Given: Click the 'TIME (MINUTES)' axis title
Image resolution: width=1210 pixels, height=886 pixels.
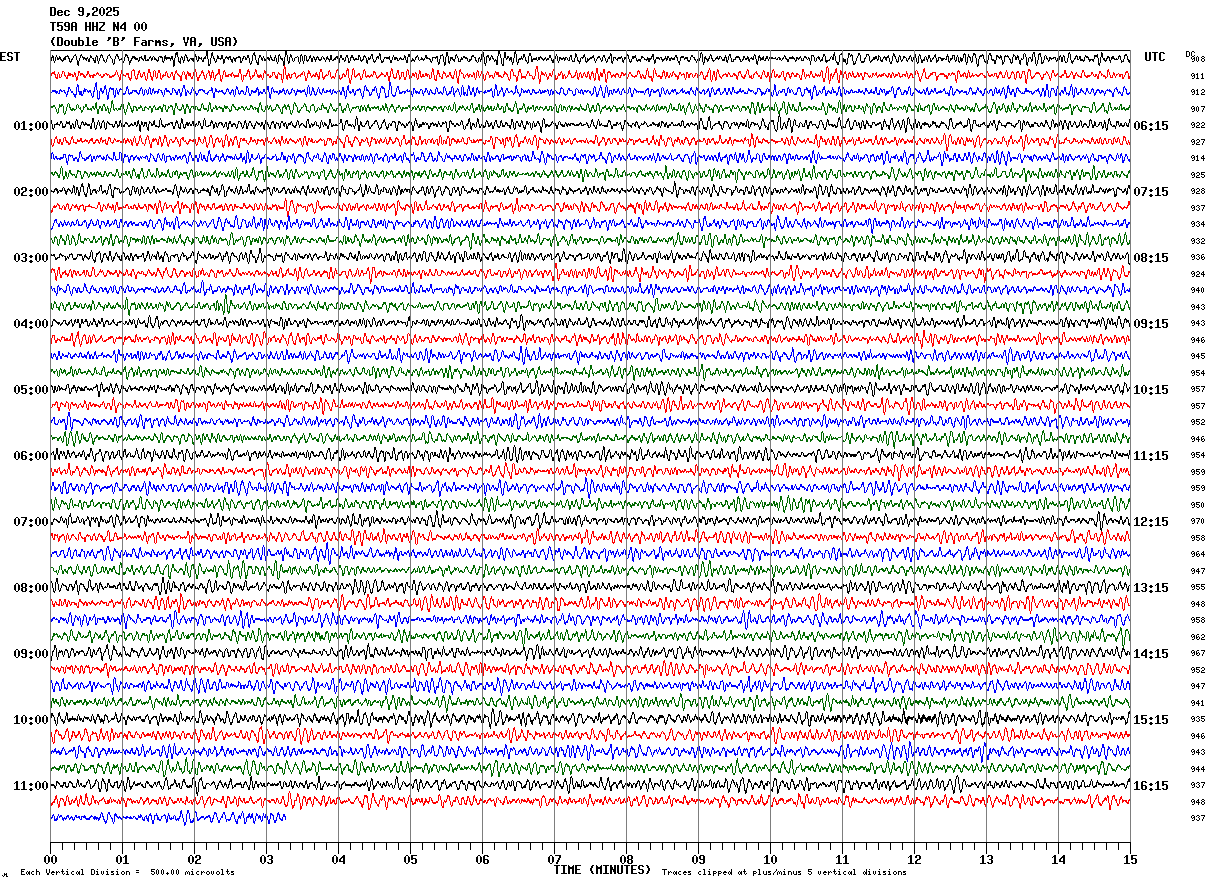Looking at the screenshot, I should [602, 870].
